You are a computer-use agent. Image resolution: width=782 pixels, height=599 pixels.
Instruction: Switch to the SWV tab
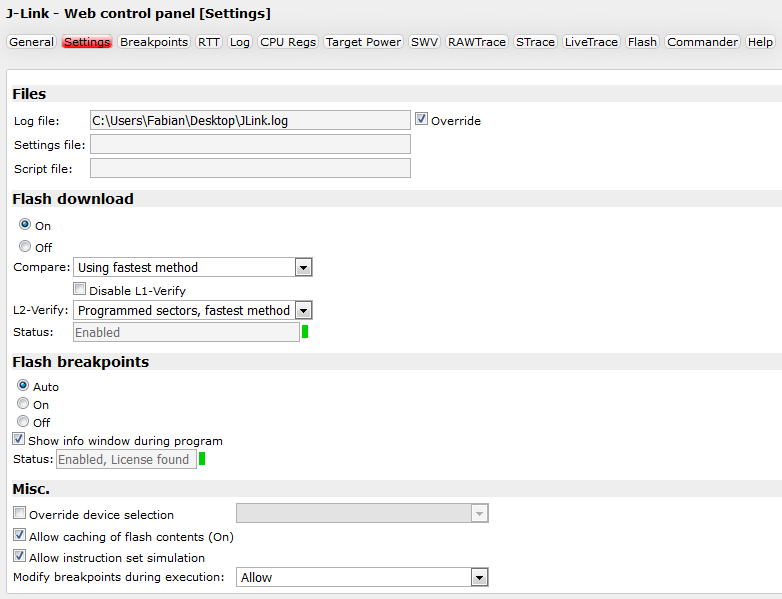424,42
